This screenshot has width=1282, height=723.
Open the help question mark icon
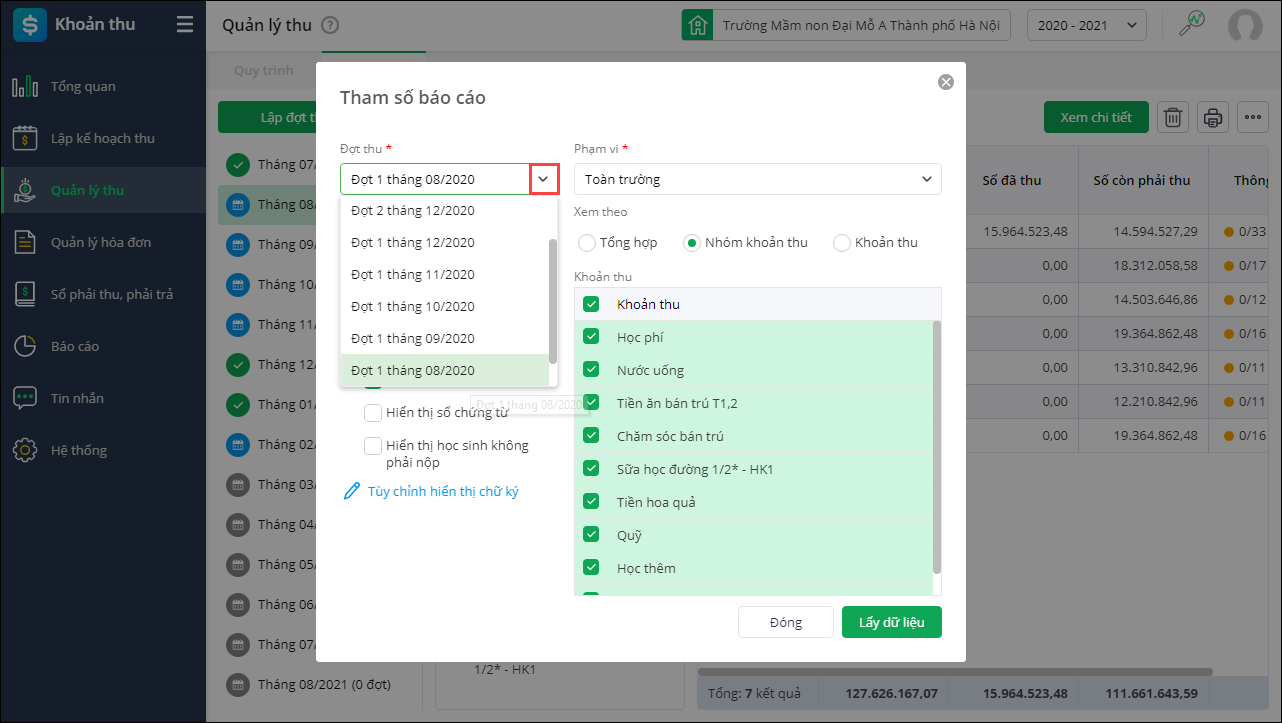tap(331, 26)
